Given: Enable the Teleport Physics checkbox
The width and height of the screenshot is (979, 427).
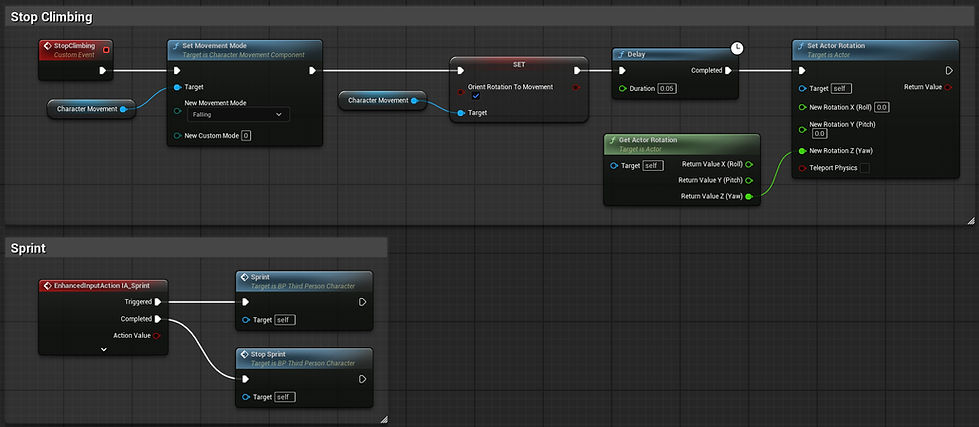Looking at the screenshot, I should [865, 168].
